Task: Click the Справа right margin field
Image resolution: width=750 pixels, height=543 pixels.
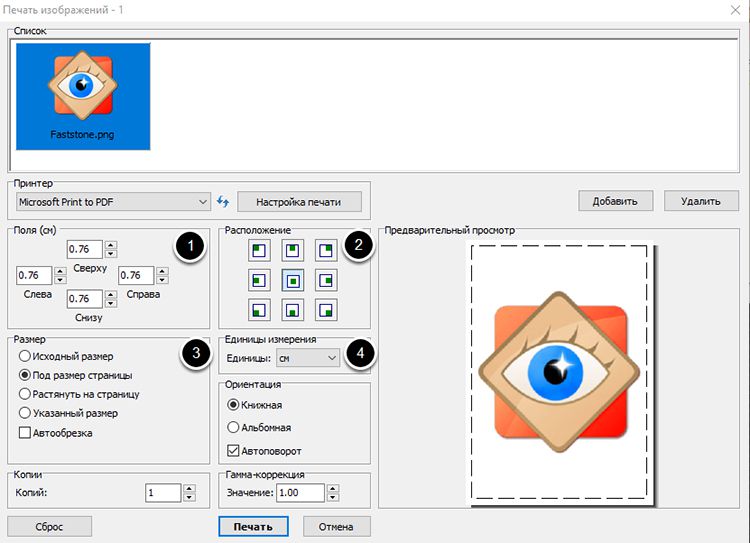Action: (x=136, y=275)
